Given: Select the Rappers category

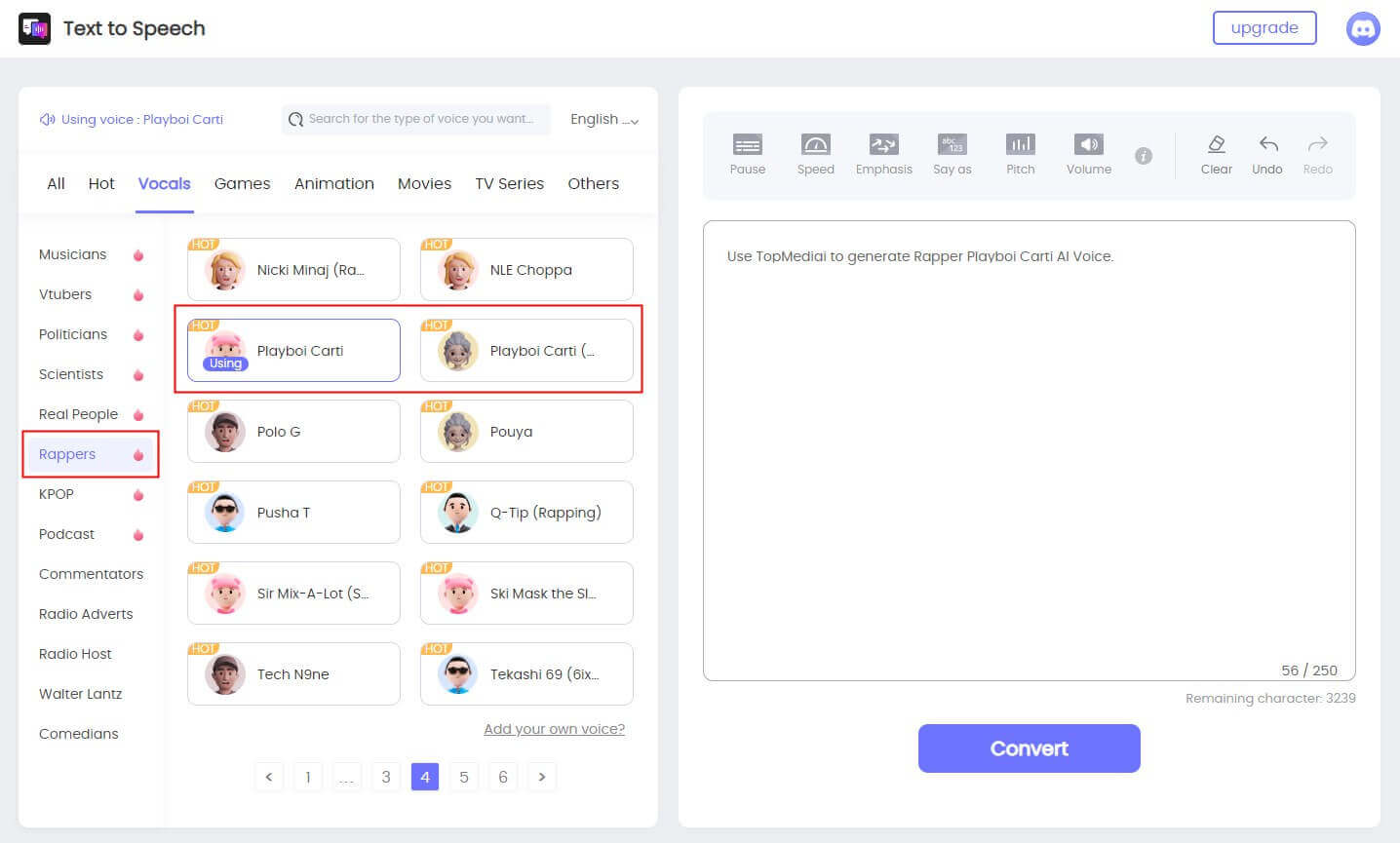Looking at the screenshot, I should (91, 454).
